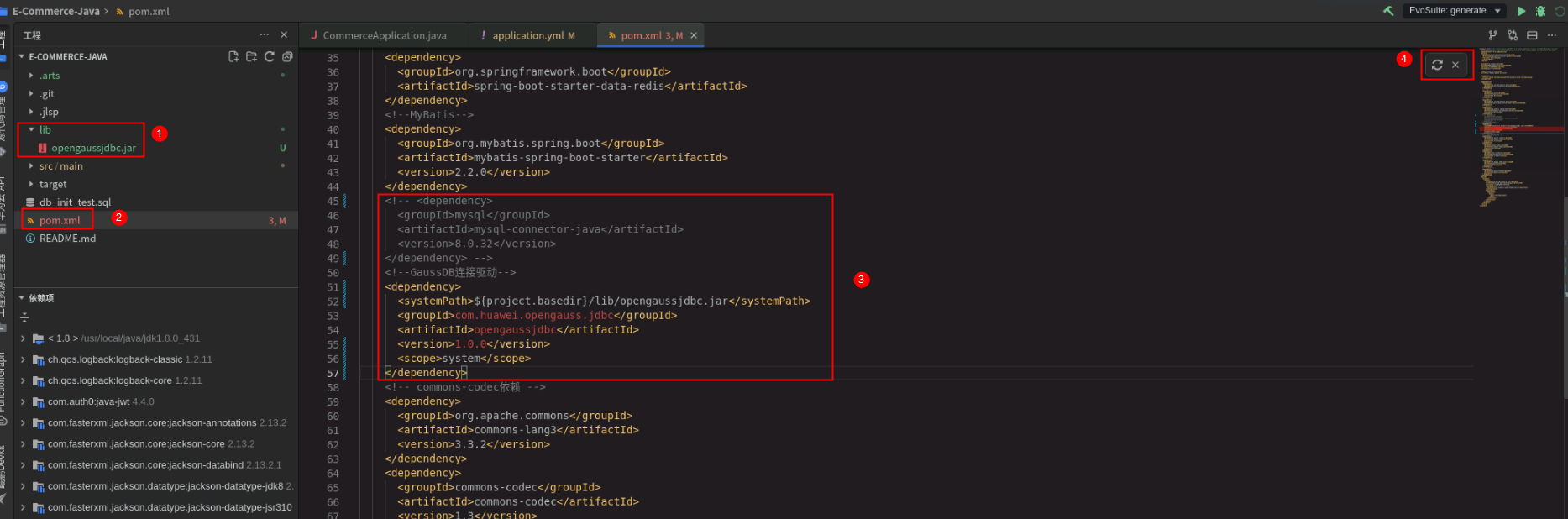1568x519 pixels.
Task: Expand ch.qos.logback:logback-core dependency
Action: click(23, 380)
